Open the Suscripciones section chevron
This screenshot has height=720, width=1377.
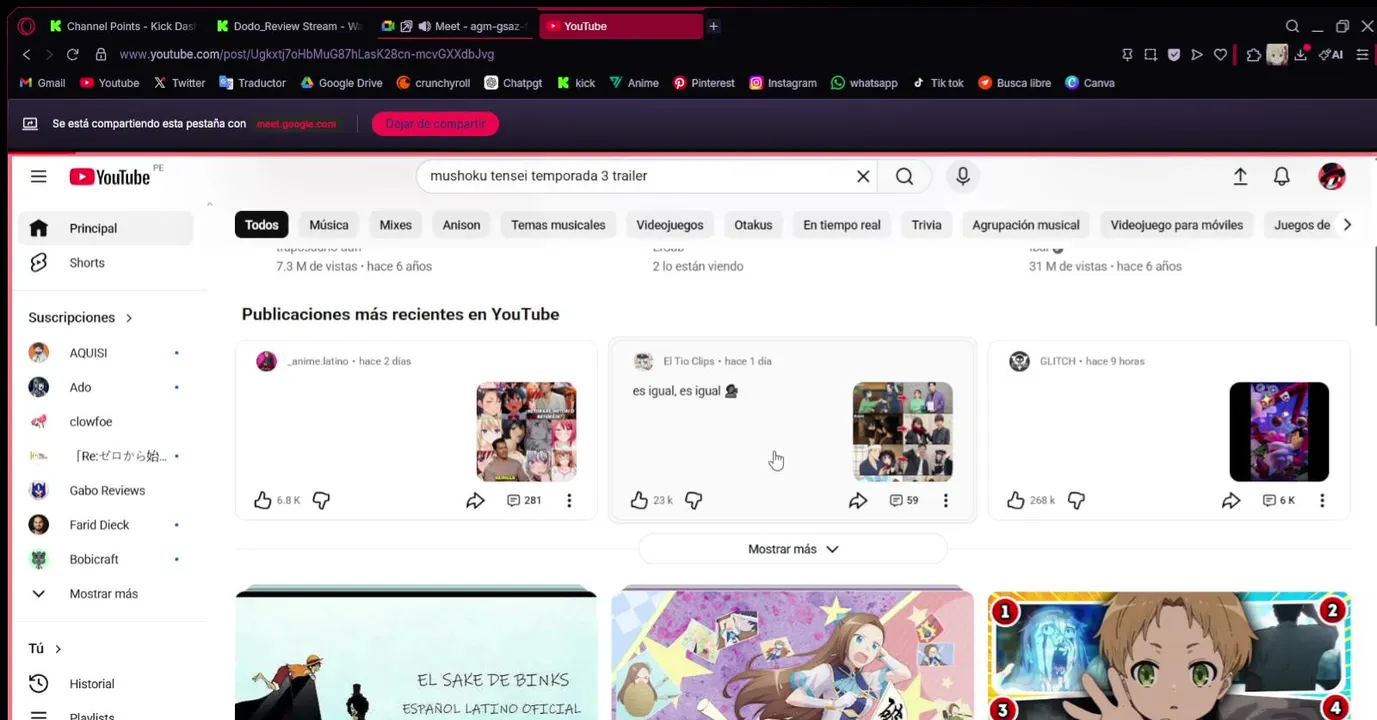click(x=129, y=318)
